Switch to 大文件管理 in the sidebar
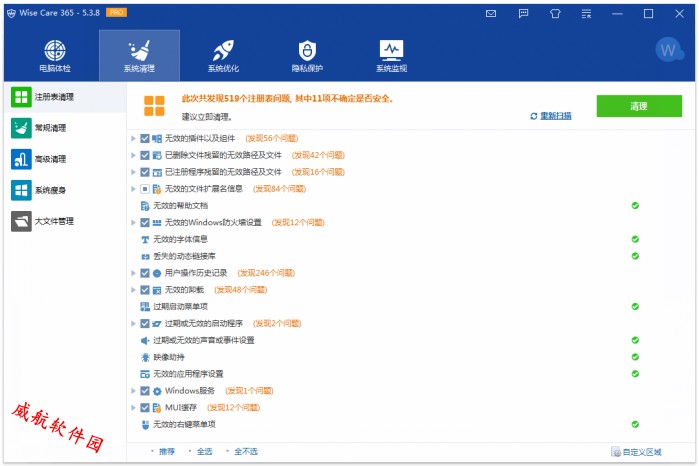This screenshot has width=699, height=466. tap(54, 221)
